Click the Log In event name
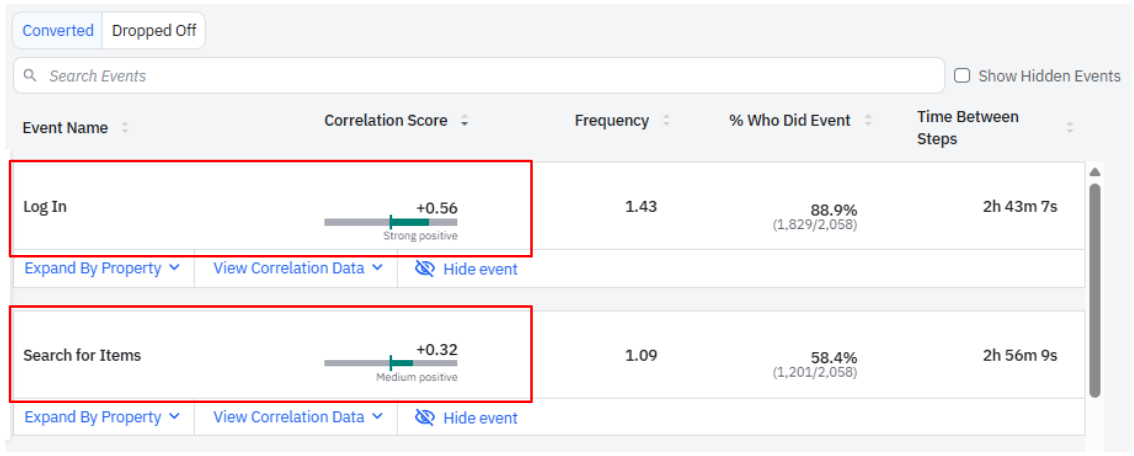The image size is (1134, 456). tap(45, 207)
